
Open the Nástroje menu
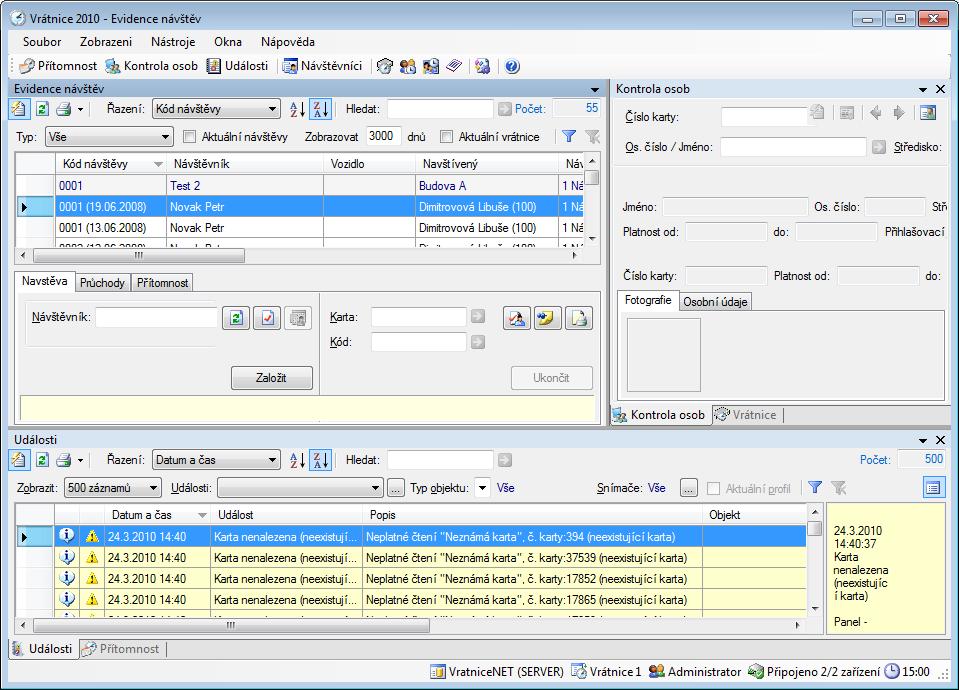(173, 42)
